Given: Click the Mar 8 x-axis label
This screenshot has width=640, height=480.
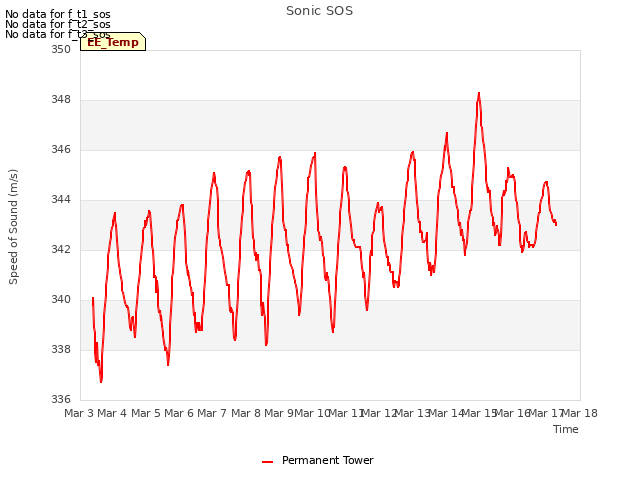Looking at the screenshot, I should [x=246, y=413].
